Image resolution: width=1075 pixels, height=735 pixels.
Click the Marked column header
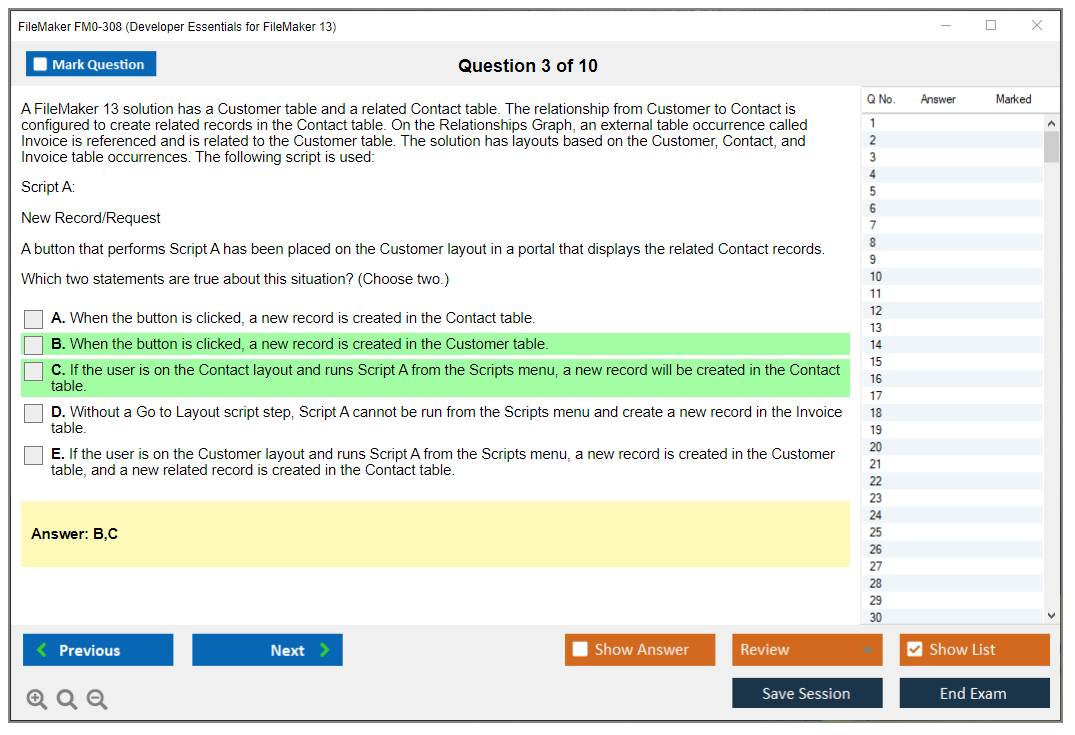point(1013,99)
